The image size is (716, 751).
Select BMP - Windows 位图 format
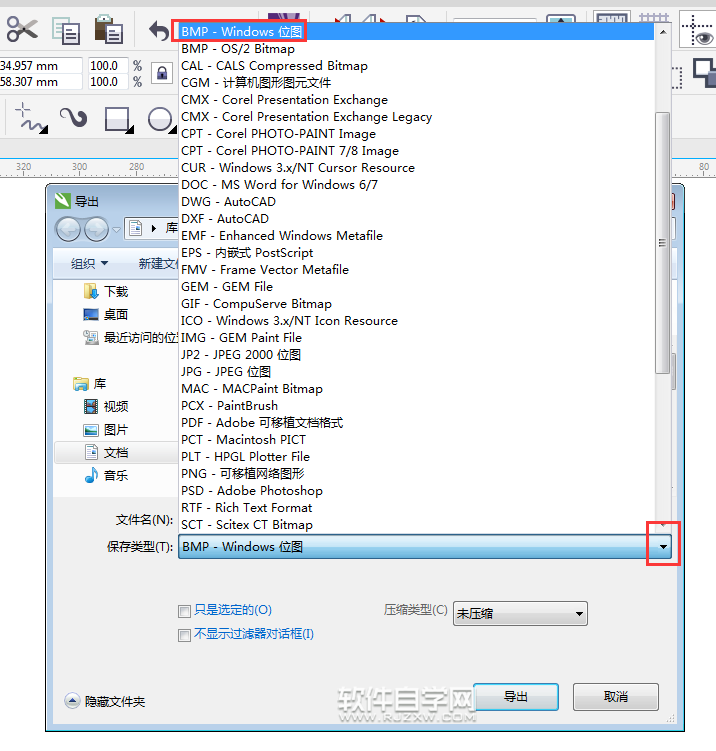point(416,32)
